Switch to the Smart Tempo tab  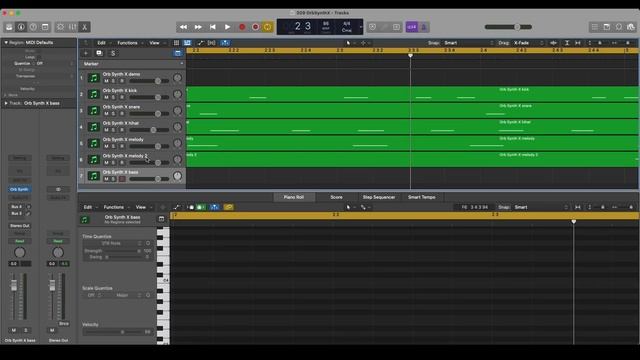point(422,197)
